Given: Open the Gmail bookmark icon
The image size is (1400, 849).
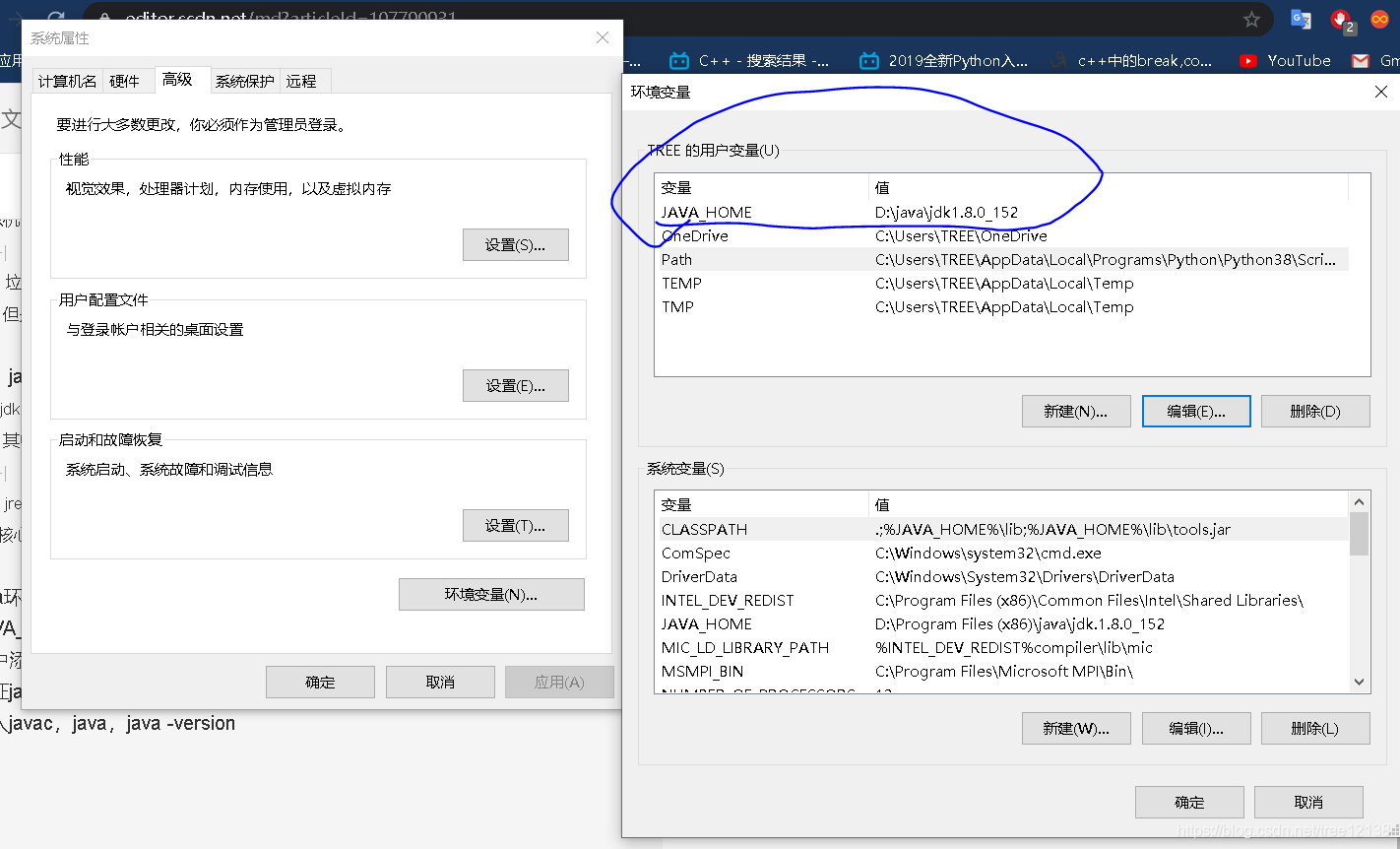Looking at the screenshot, I should tap(1361, 61).
